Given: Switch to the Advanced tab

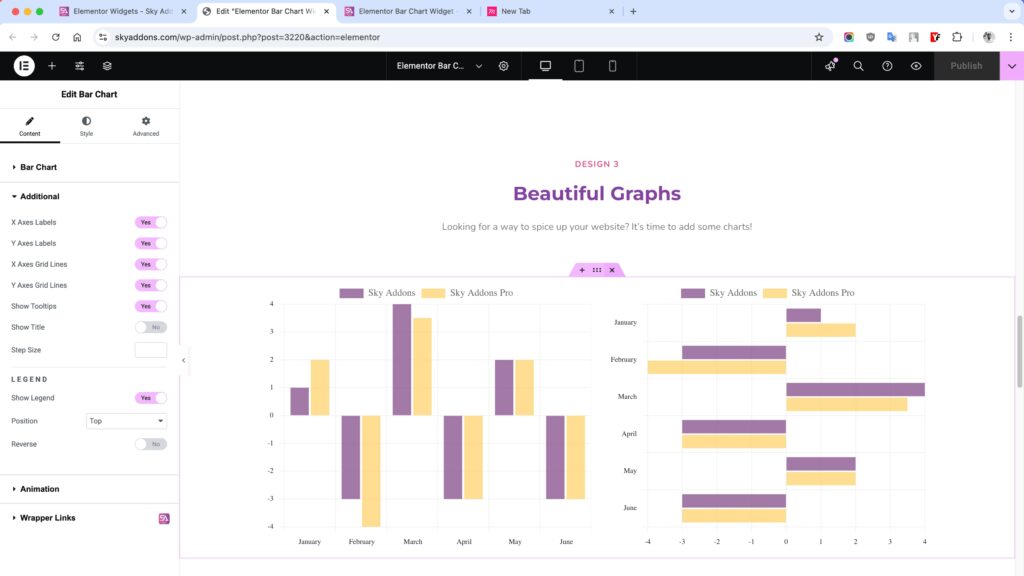Looking at the screenshot, I should click(x=146, y=126).
